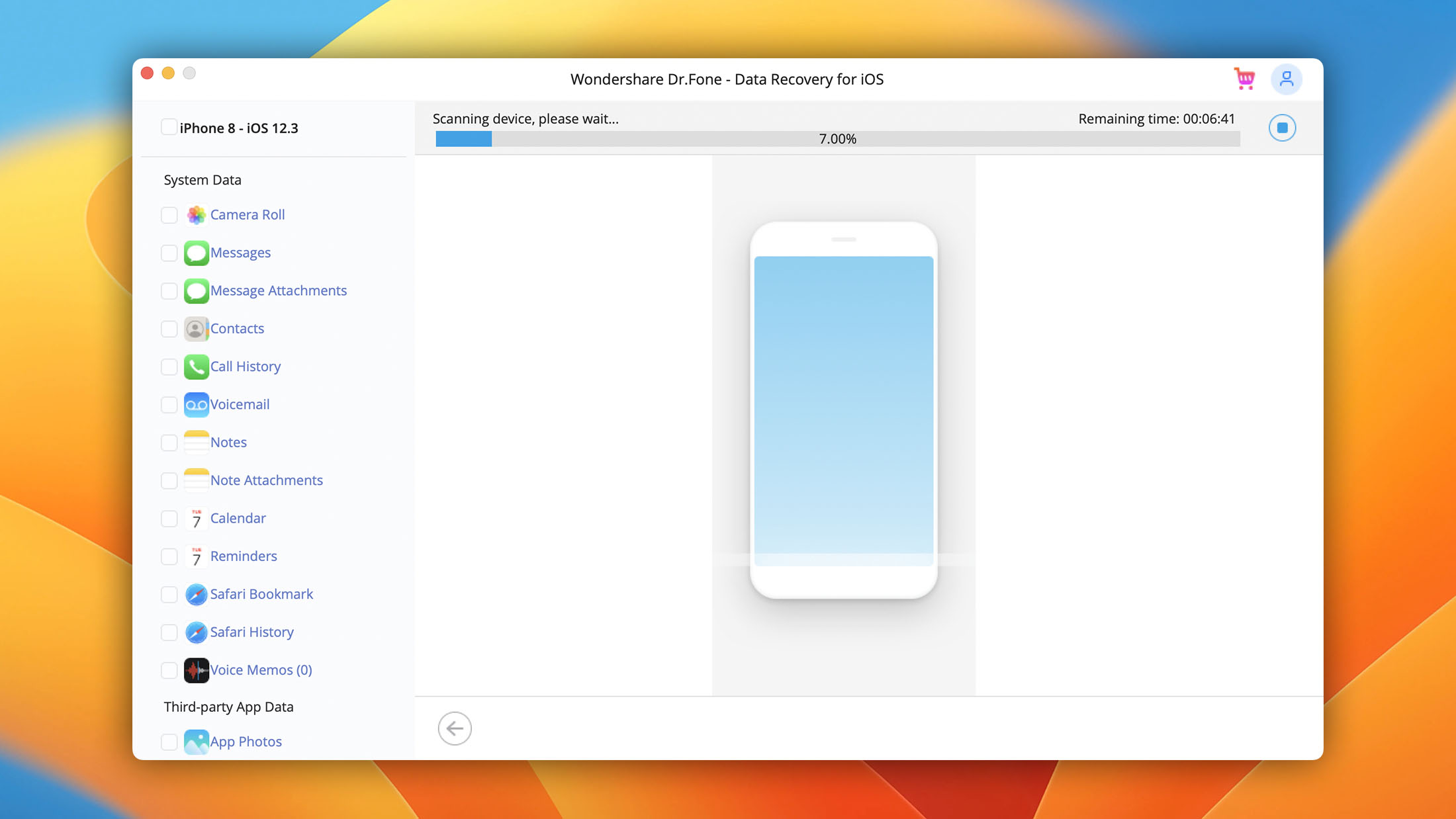Close the Dr.Fone window with red button
1456x819 pixels.
click(147, 73)
